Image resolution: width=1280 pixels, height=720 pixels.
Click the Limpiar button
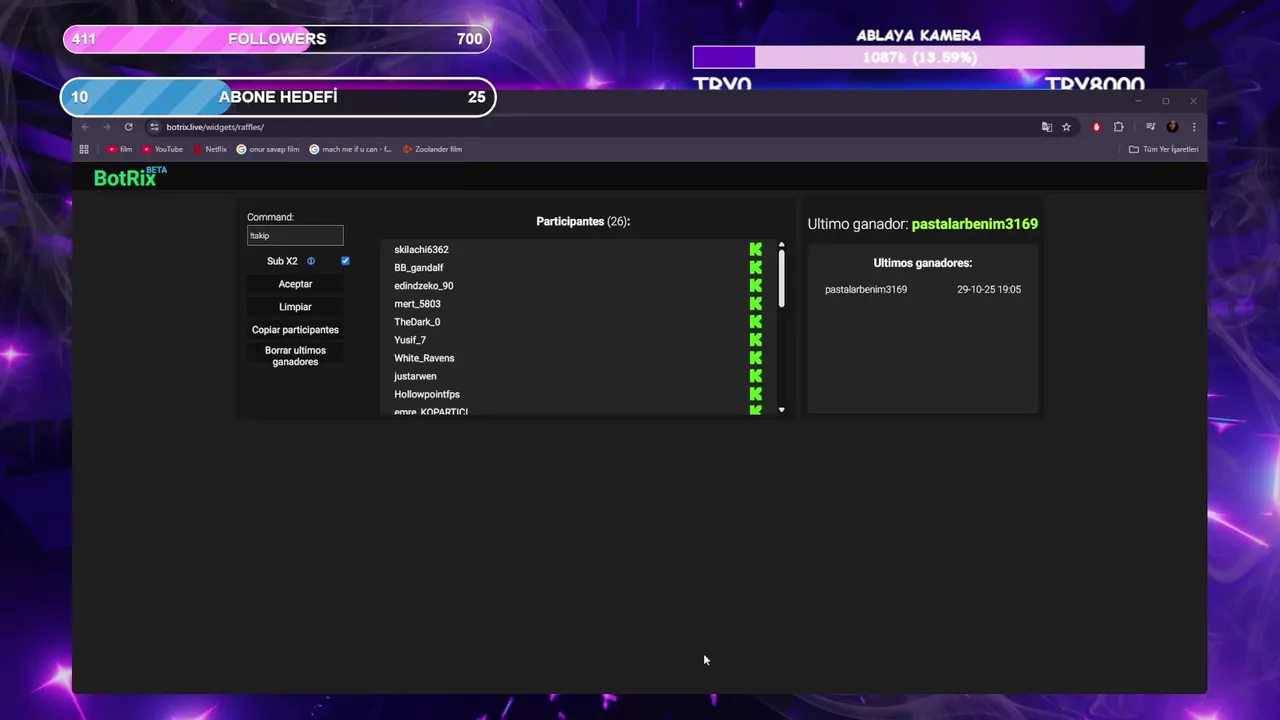(x=295, y=307)
